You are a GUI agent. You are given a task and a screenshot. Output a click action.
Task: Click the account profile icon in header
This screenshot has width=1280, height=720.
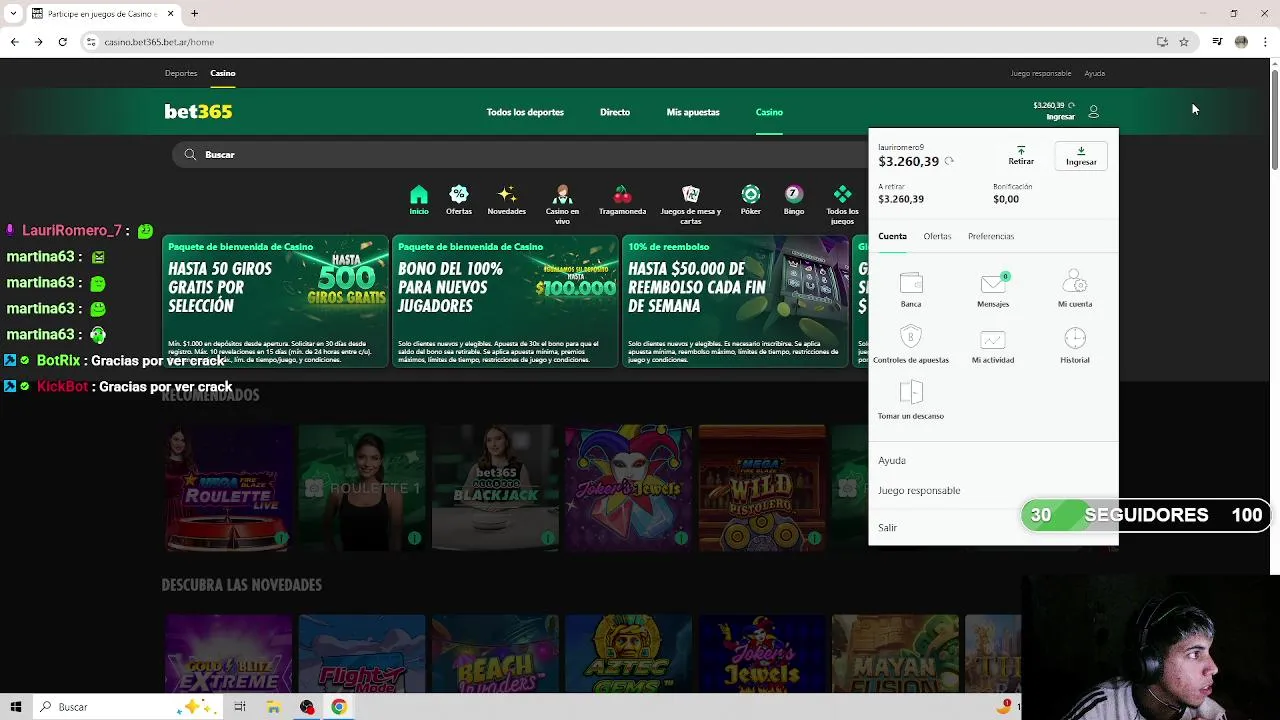pyautogui.click(x=1093, y=112)
